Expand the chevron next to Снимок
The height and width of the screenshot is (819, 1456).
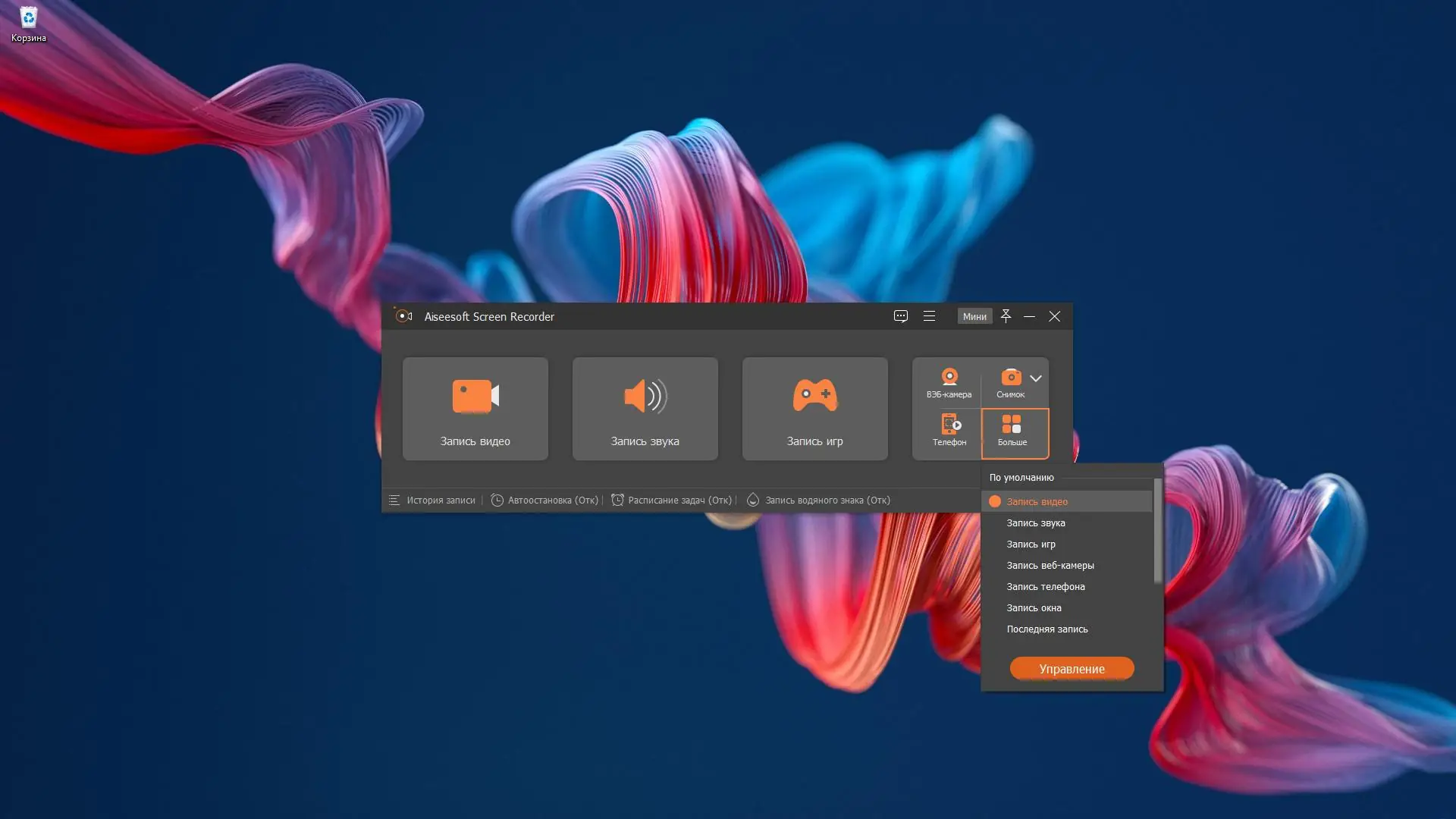(1036, 378)
